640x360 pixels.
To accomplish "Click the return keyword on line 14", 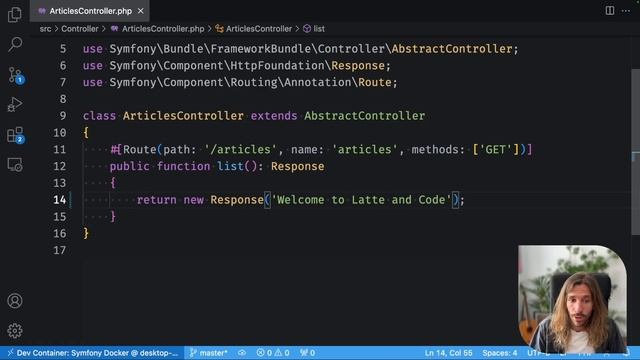I will click(x=157, y=200).
